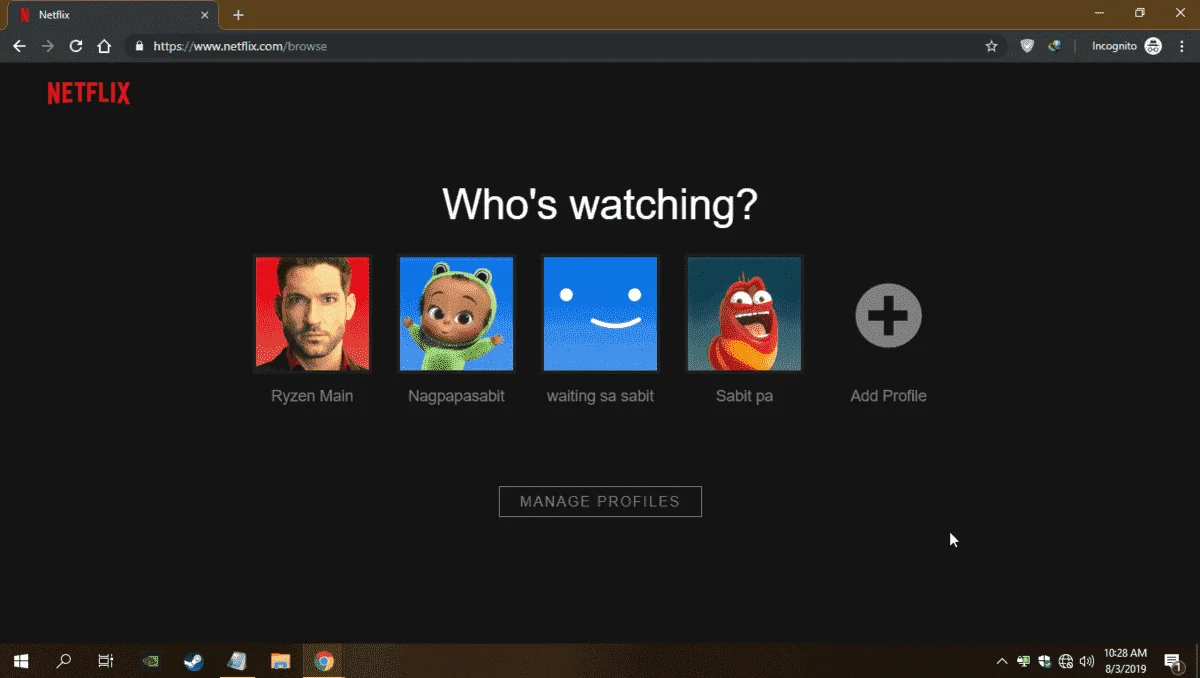Open the shield extension icon
The image size is (1200, 678).
coord(1027,46)
